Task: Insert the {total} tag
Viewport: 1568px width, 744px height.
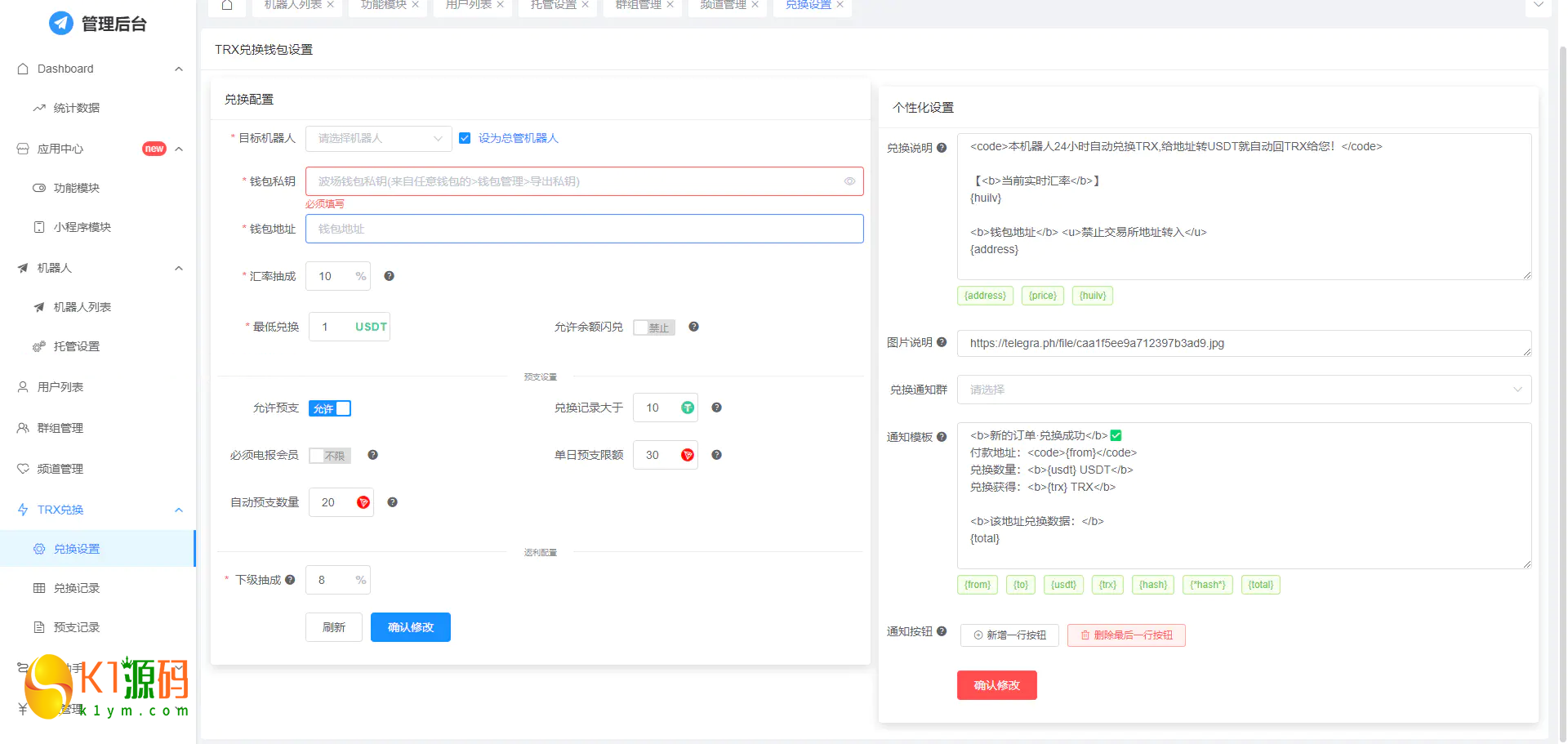Action: click(1261, 585)
